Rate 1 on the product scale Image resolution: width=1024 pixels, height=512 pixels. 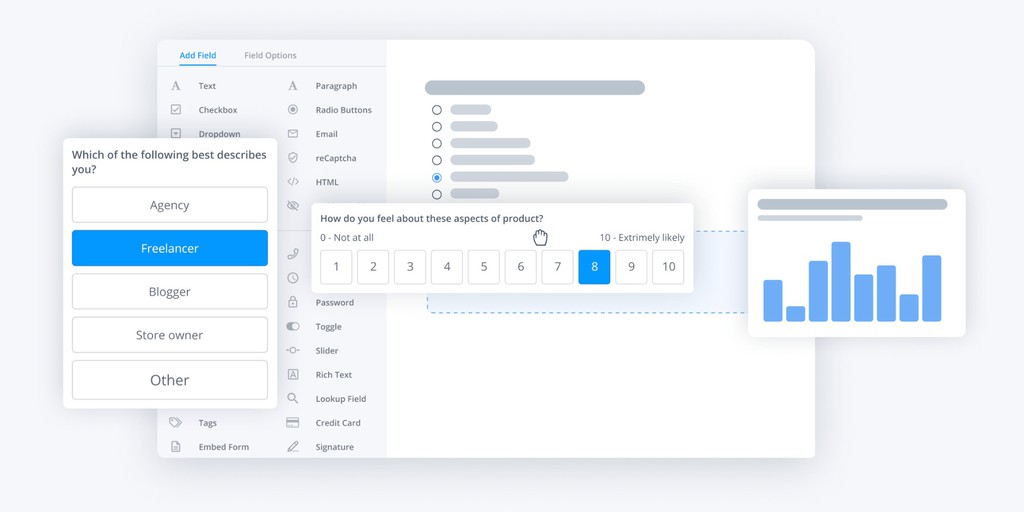pos(336,267)
